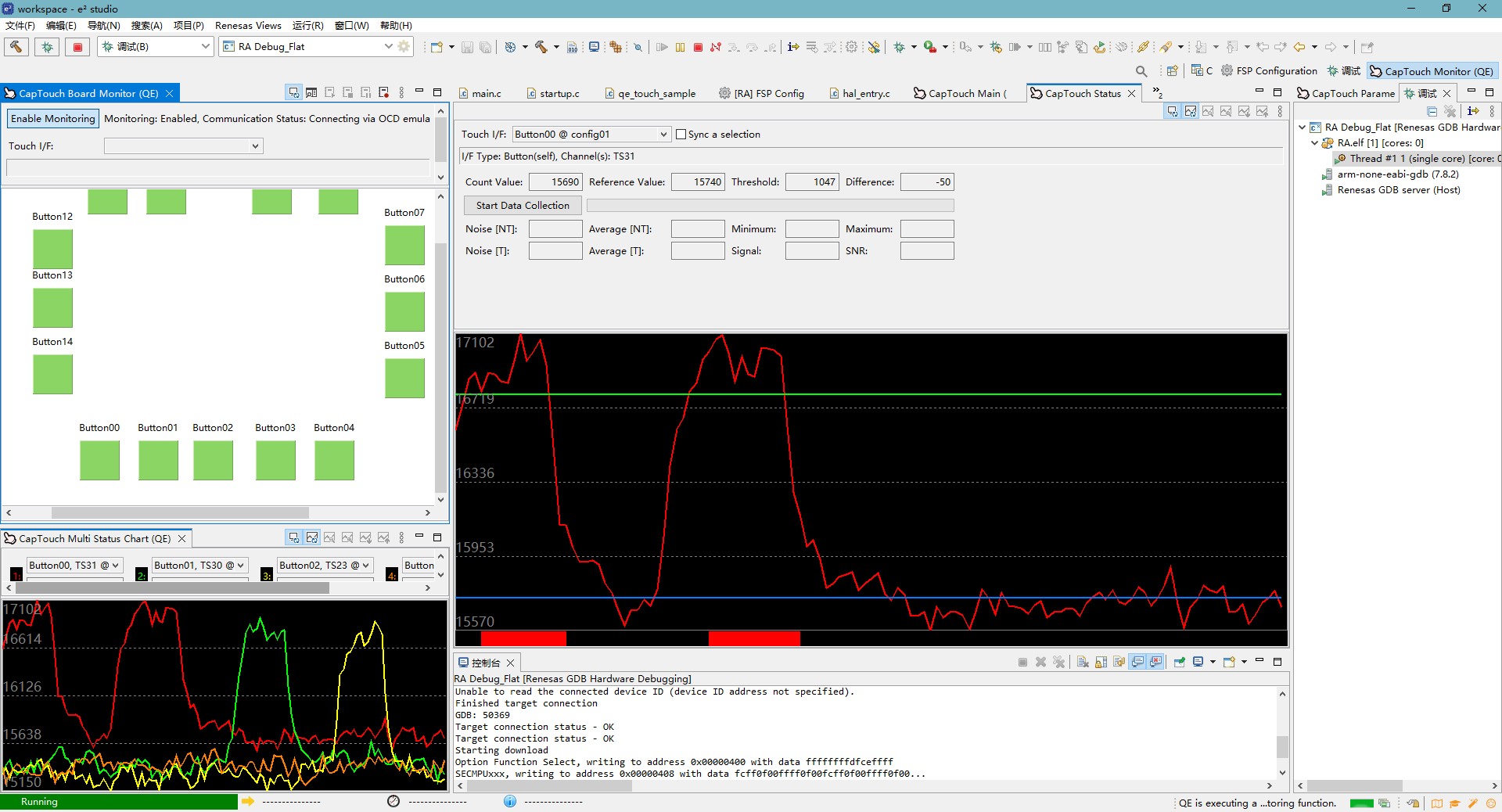The image size is (1502, 812).
Task: Click the yellow Suspend debug icon
Action: click(x=680, y=47)
